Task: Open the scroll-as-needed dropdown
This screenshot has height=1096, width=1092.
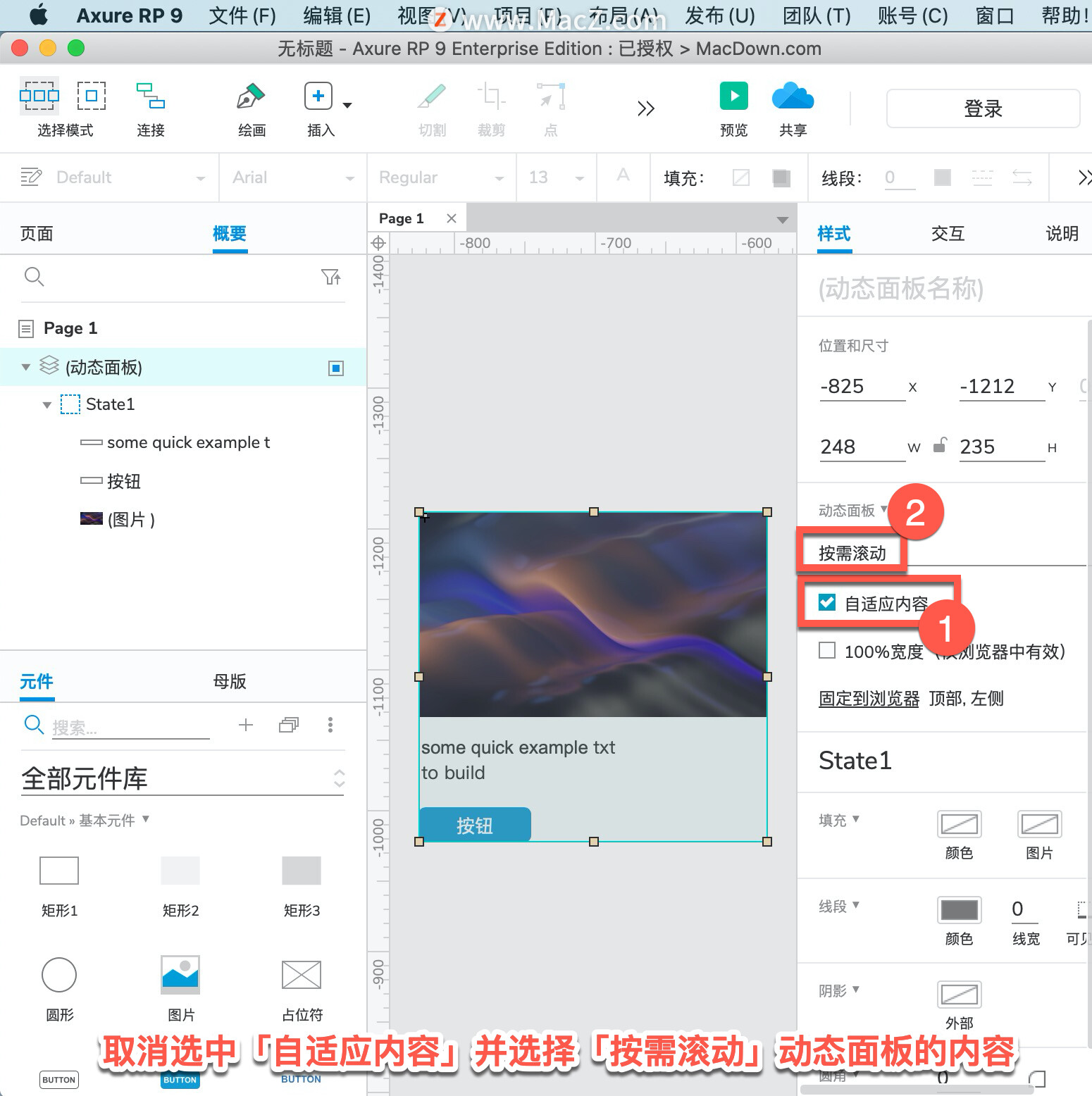Action: point(951,553)
